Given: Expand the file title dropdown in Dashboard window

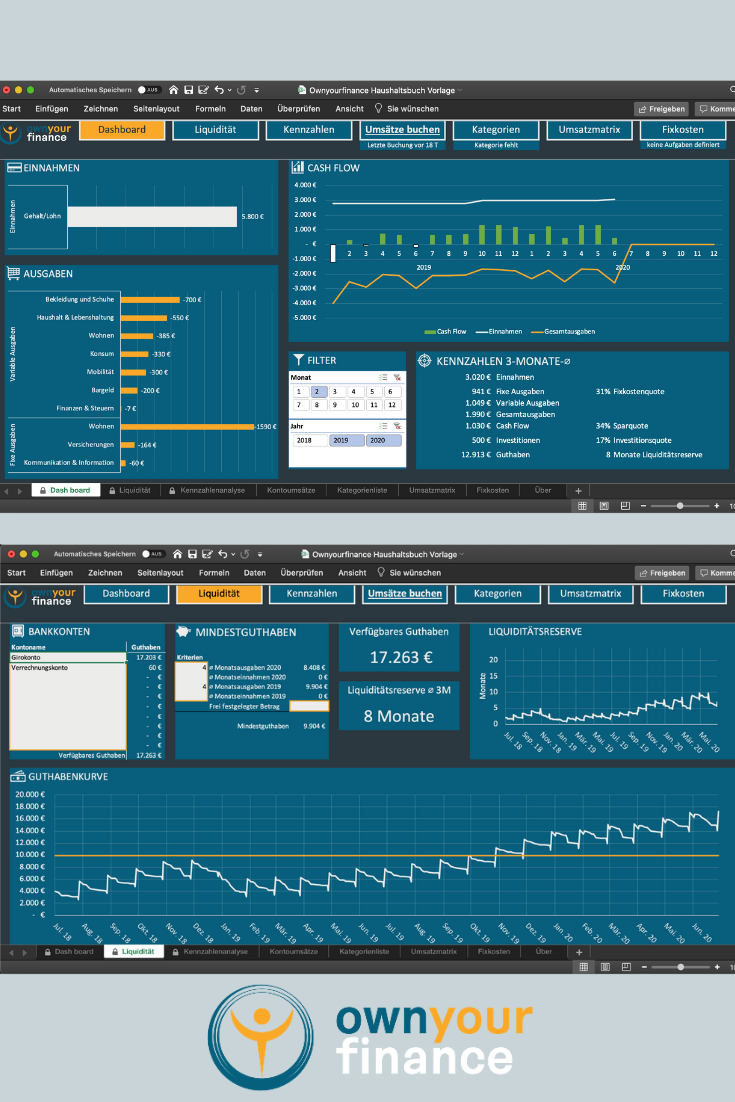Looking at the screenshot, I should (x=461, y=90).
